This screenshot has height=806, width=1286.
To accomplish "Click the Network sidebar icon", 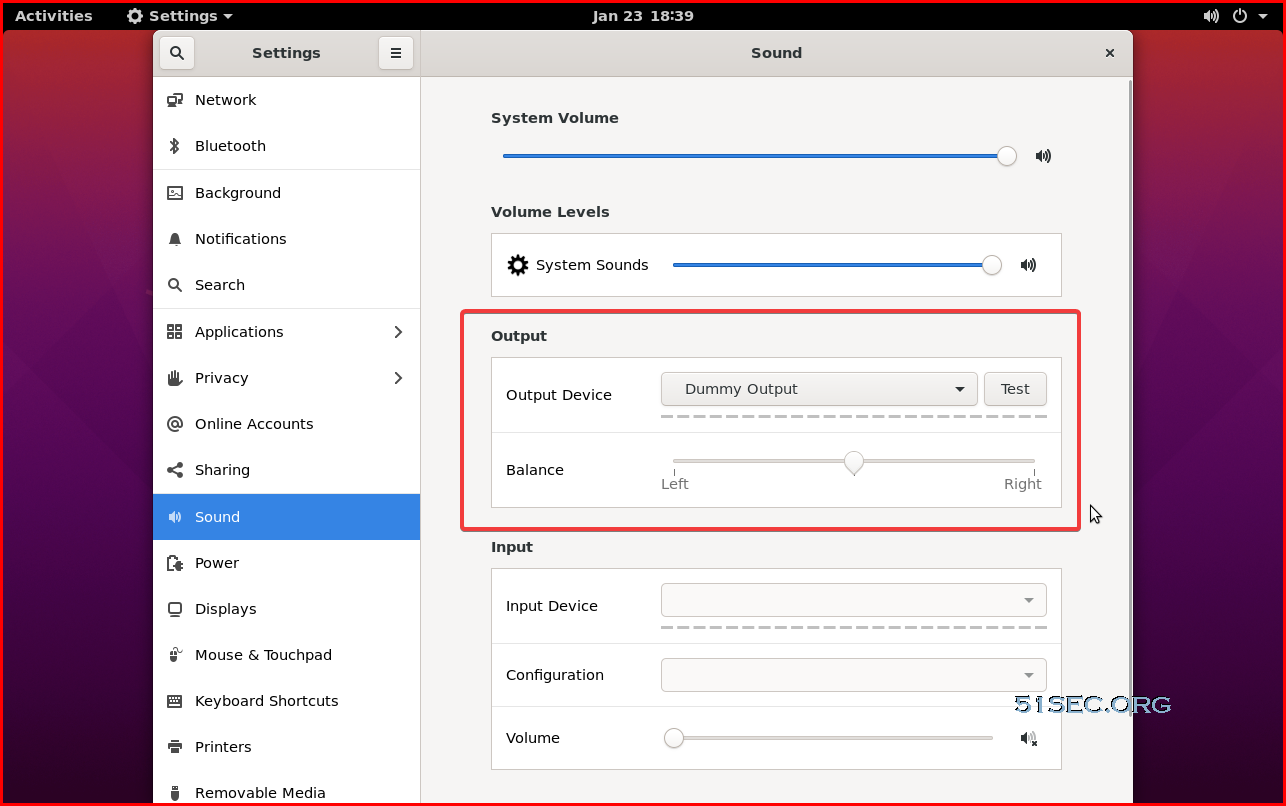I will pos(175,100).
